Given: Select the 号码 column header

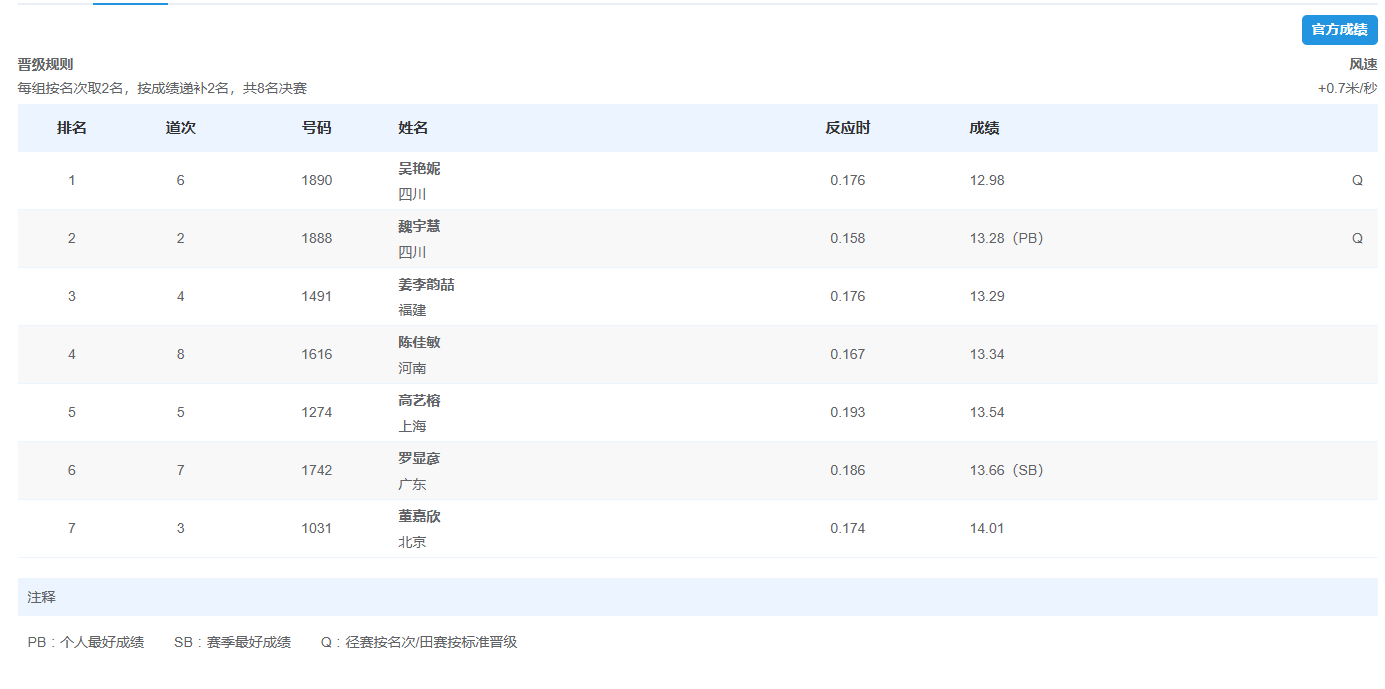Looking at the screenshot, I should 316,128.
